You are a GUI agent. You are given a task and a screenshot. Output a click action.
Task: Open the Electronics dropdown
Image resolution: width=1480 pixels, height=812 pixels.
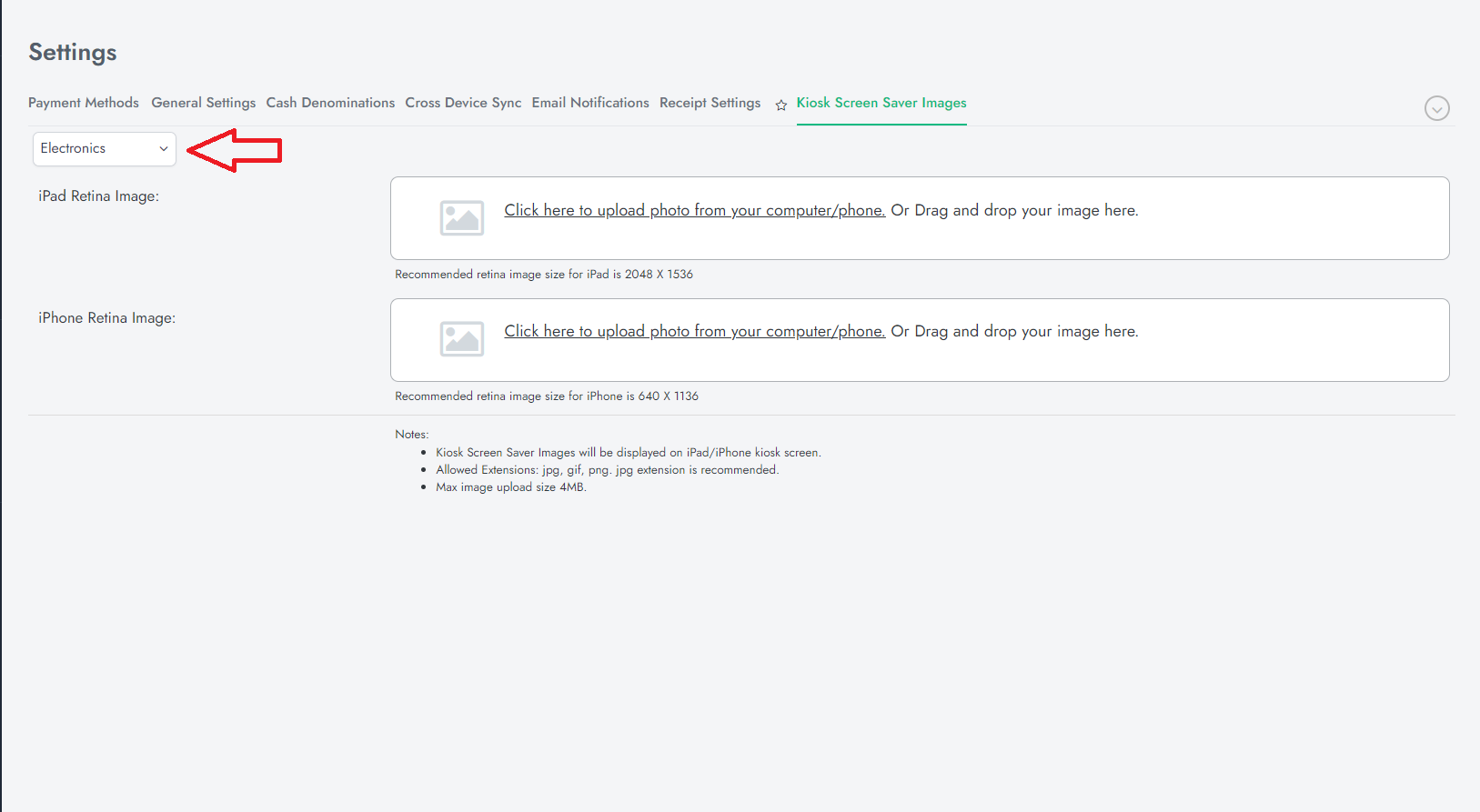click(x=105, y=149)
